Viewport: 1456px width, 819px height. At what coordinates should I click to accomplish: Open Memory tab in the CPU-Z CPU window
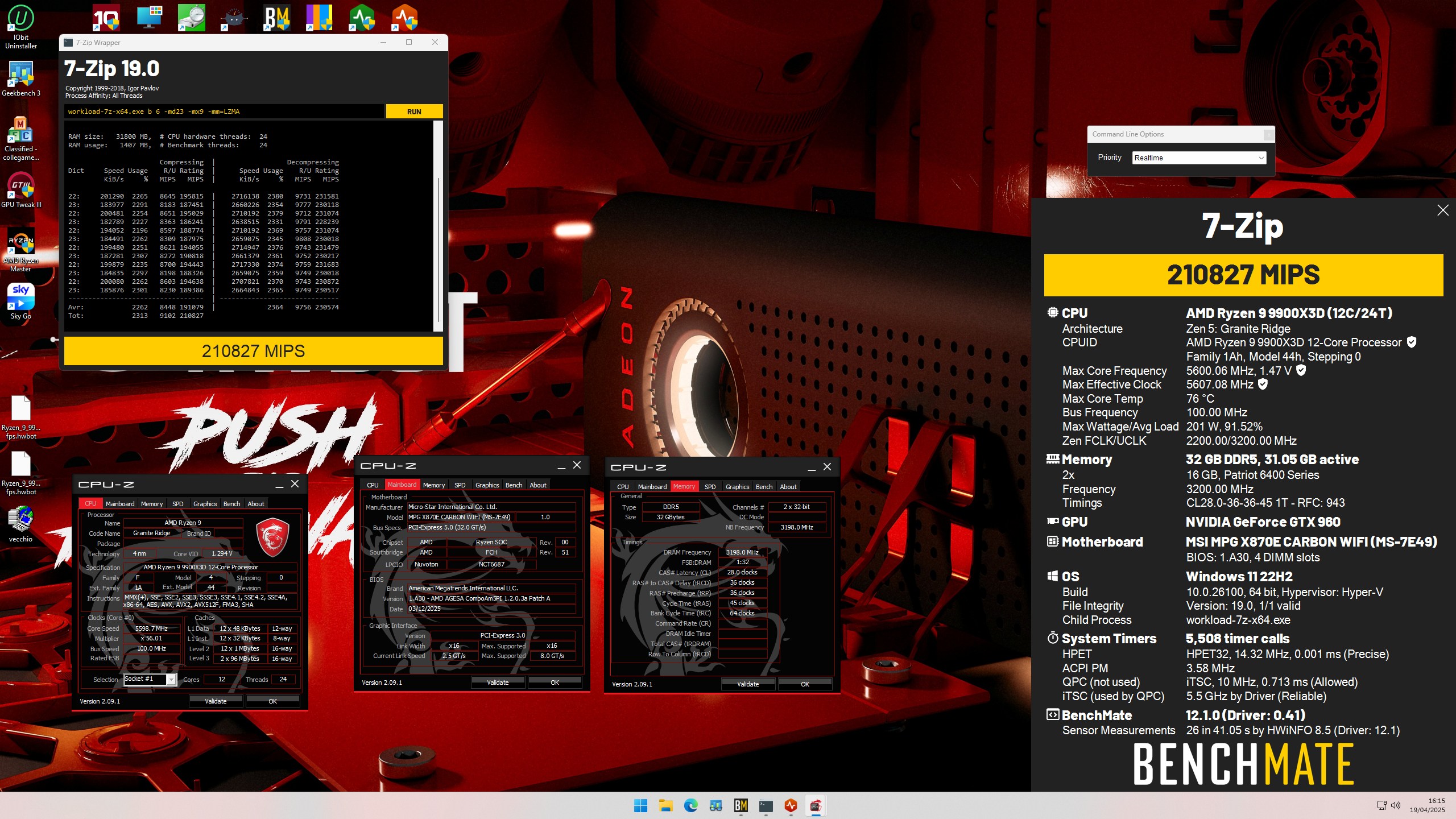pos(152,504)
